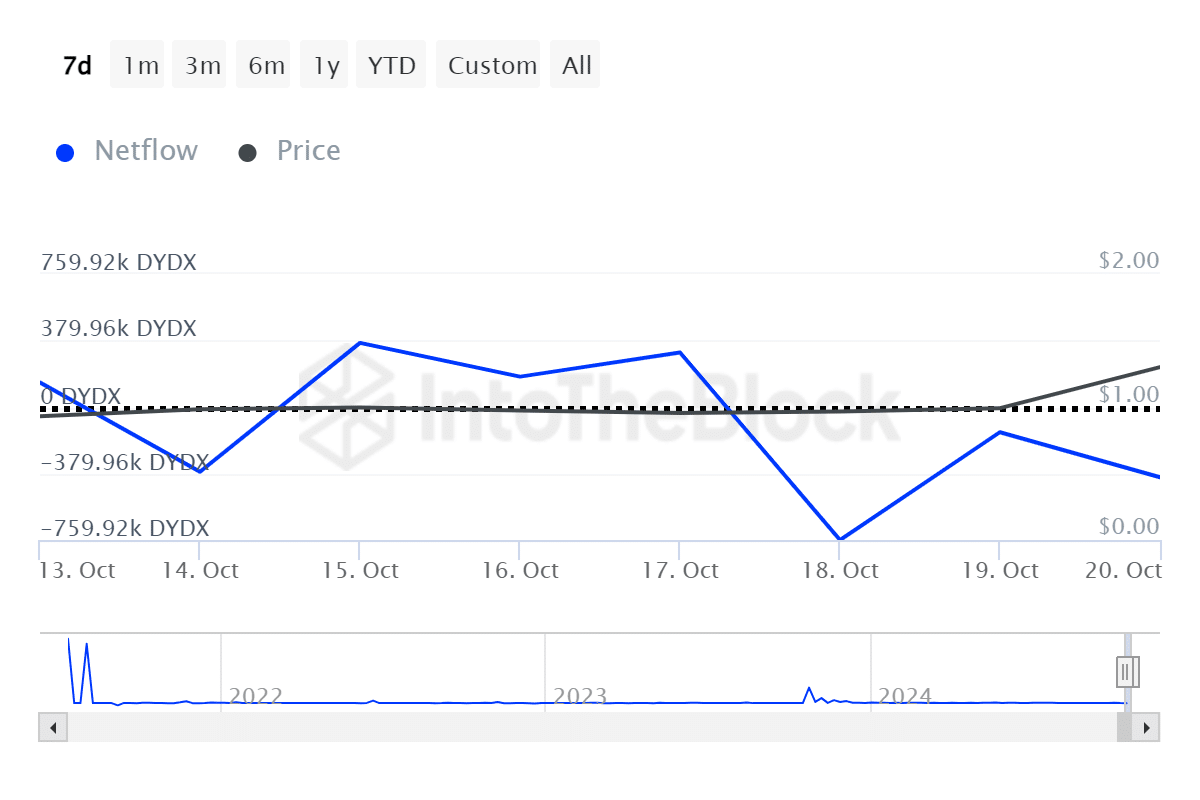Image resolution: width=1200 pixels, height=800 pixels.
Task: Toggle the Netflow legend label text
Action: coord(146,151)
